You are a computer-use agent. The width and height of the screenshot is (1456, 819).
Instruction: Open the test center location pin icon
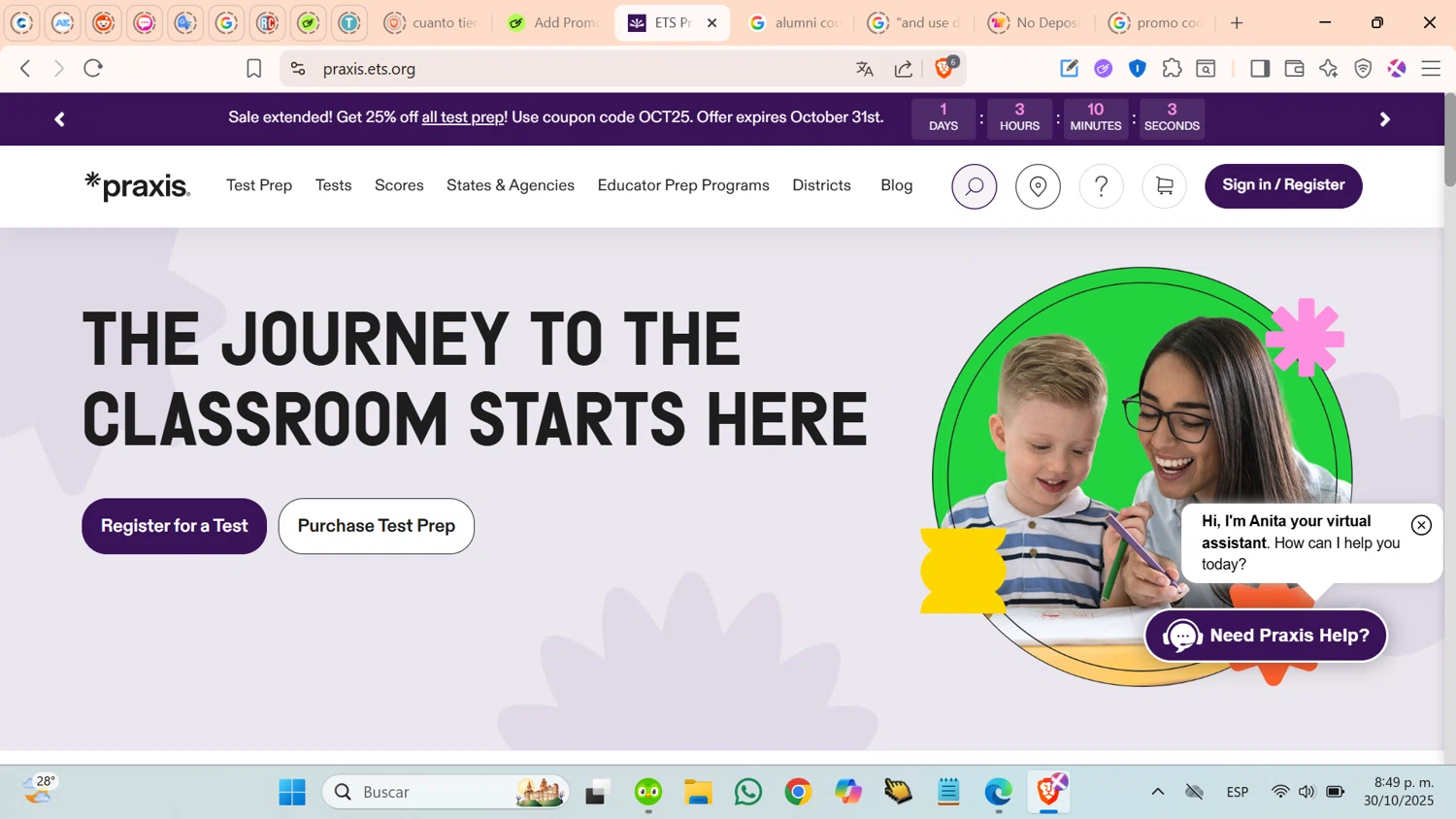pos(1038,186)
